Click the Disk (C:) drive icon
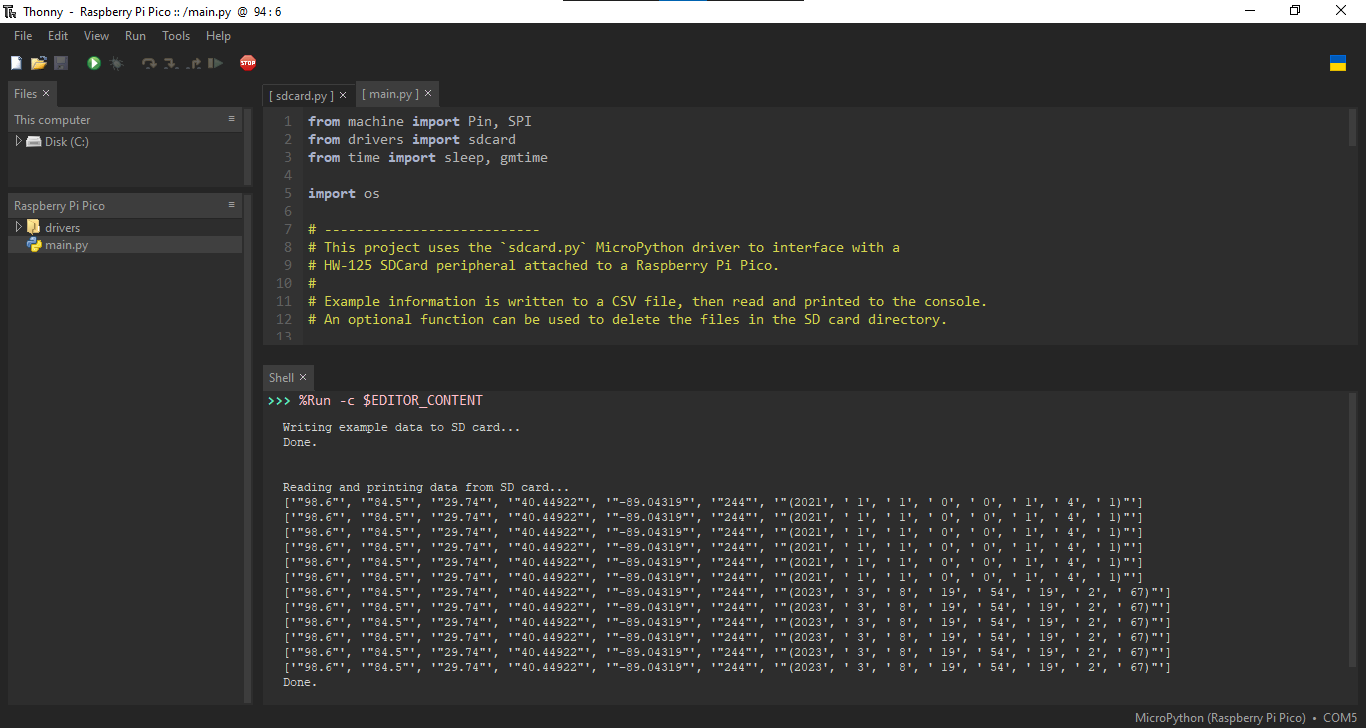The height and width of the screenshot is (728, 1366). (33, 142)
